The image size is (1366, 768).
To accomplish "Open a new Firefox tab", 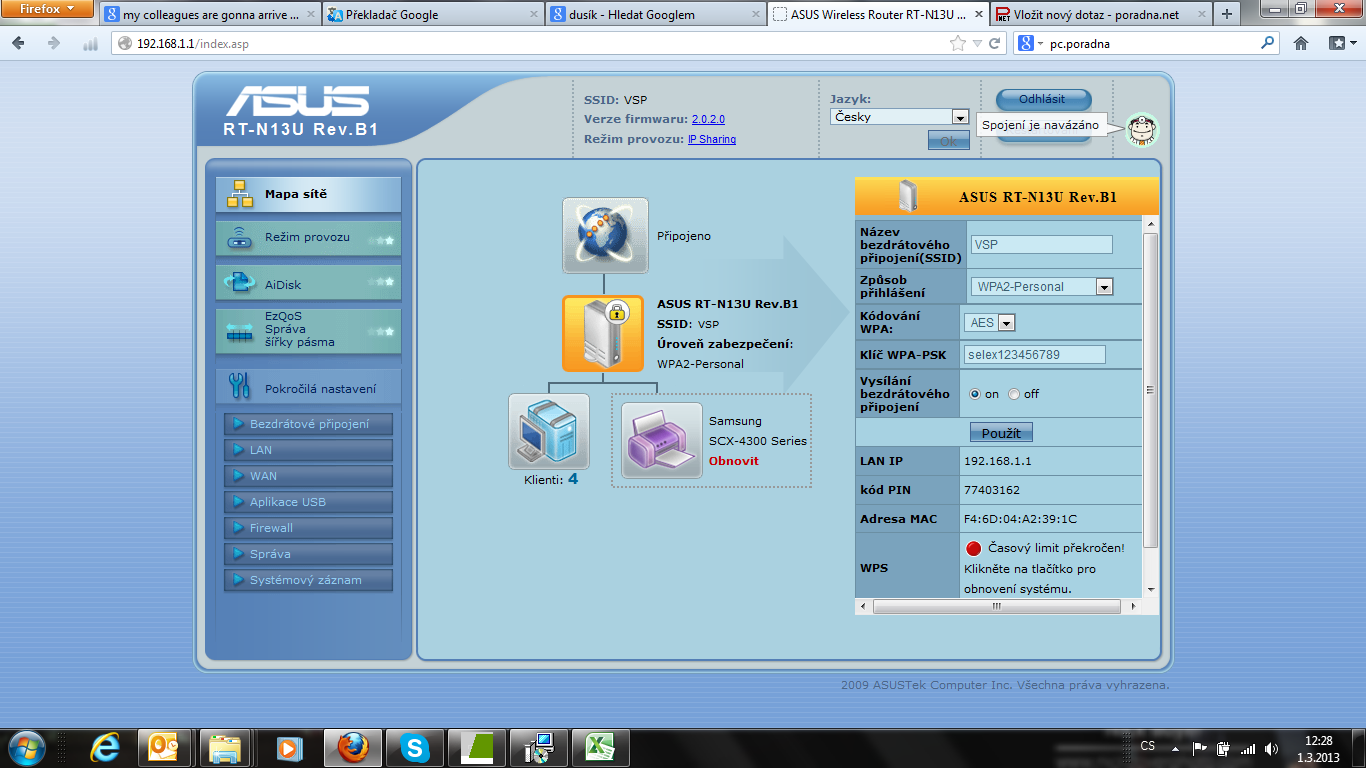I will (x=1228, y=15).
